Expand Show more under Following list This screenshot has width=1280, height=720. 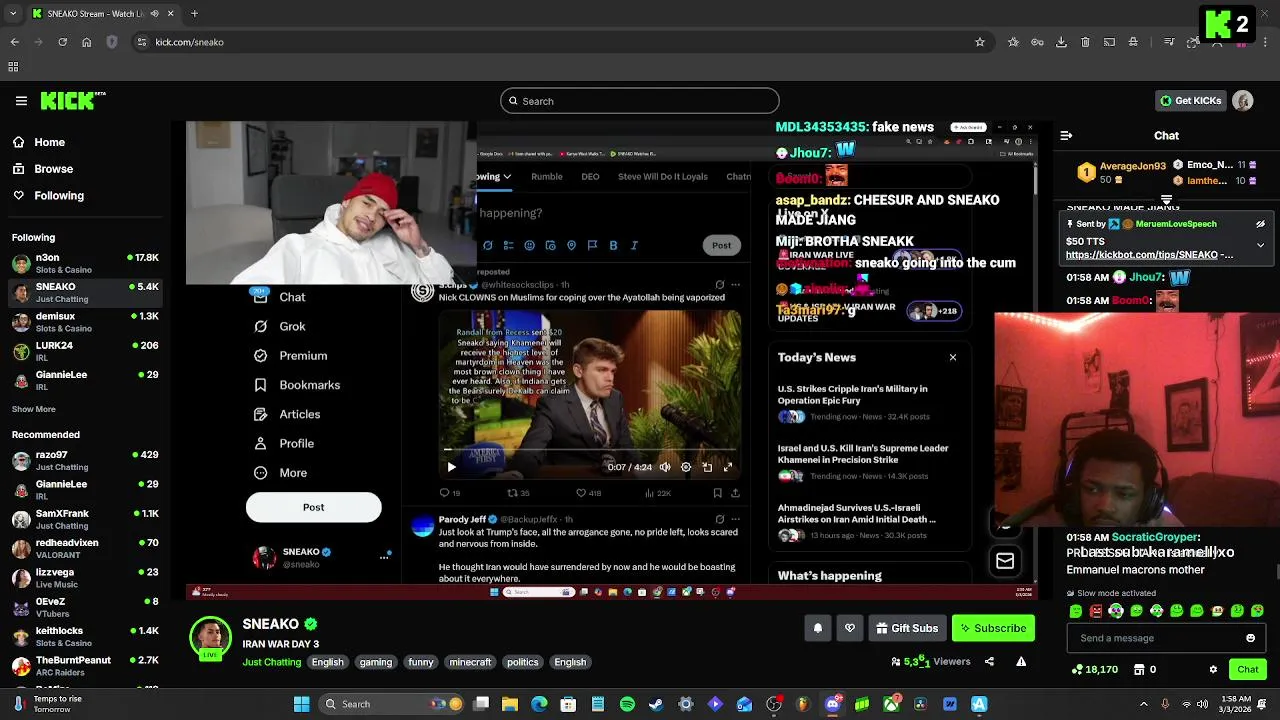(x=34, y=409)
